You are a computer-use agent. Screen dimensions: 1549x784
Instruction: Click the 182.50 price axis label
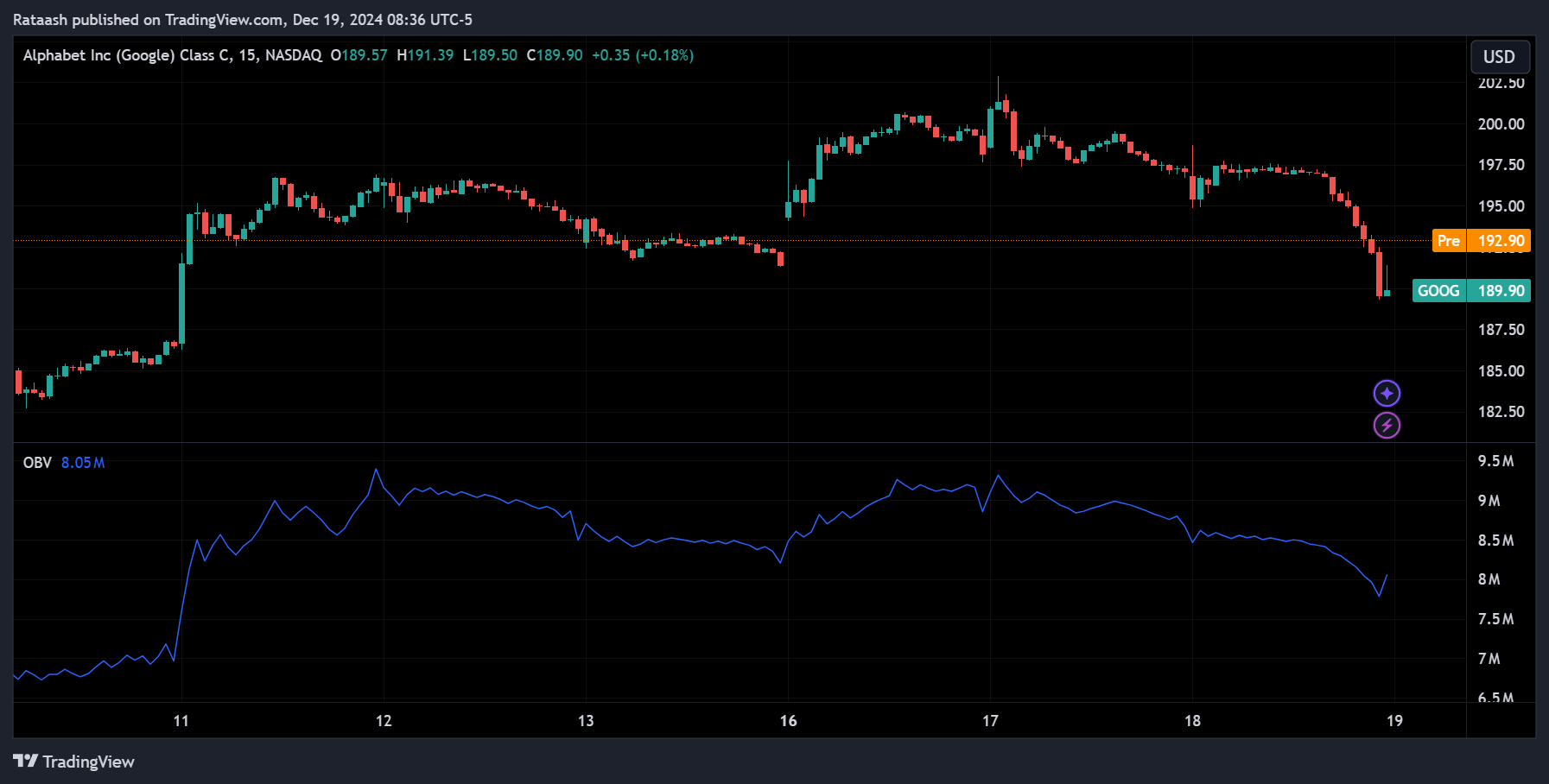(x=1501, y=412)
